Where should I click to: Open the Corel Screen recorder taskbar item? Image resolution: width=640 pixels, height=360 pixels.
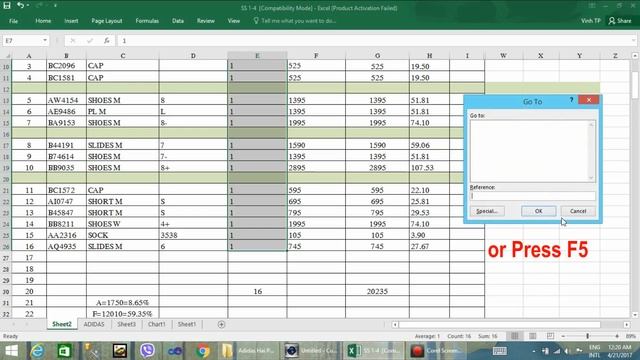pyautogui.click(x=437, y=351)
